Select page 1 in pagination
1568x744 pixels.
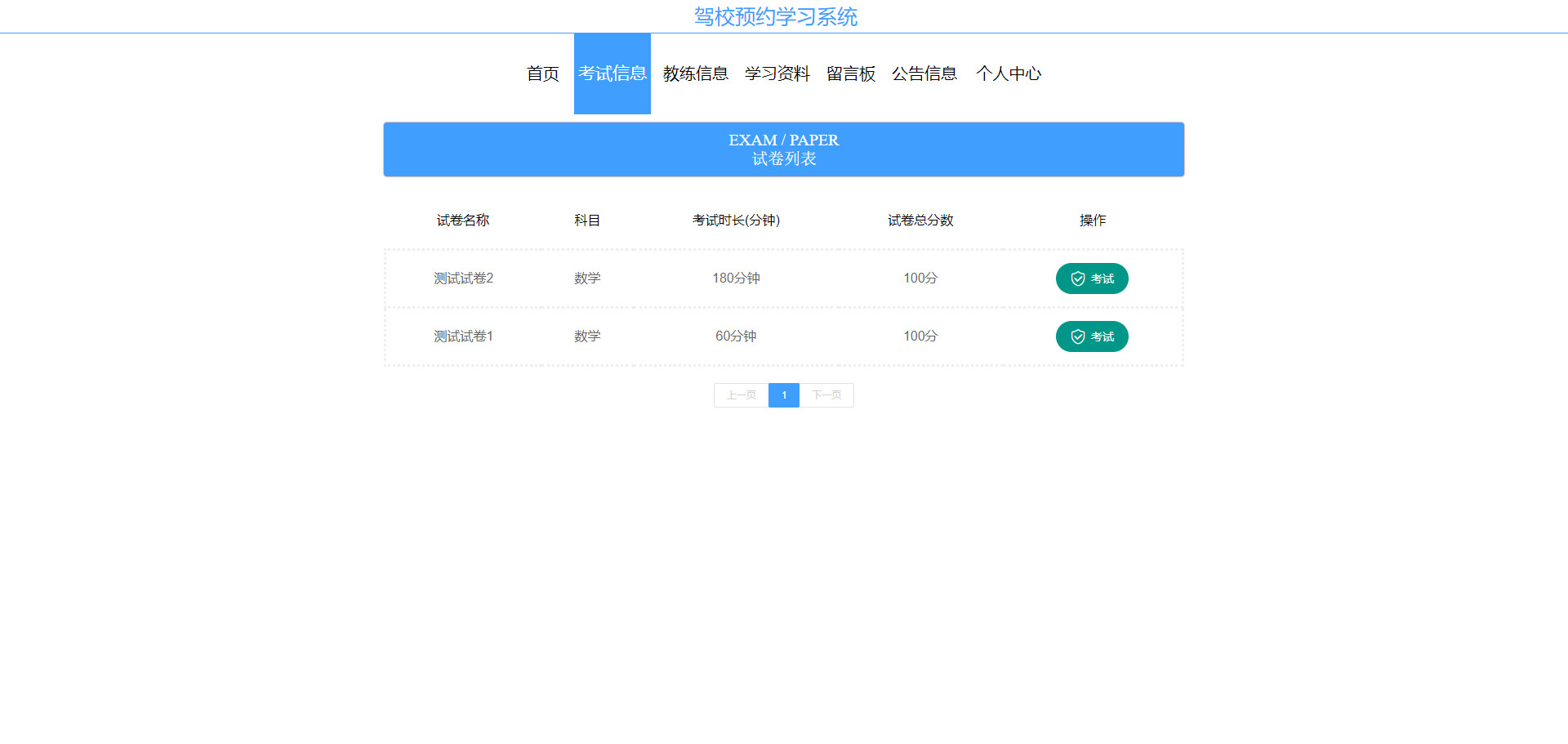(x=784, y=395)
